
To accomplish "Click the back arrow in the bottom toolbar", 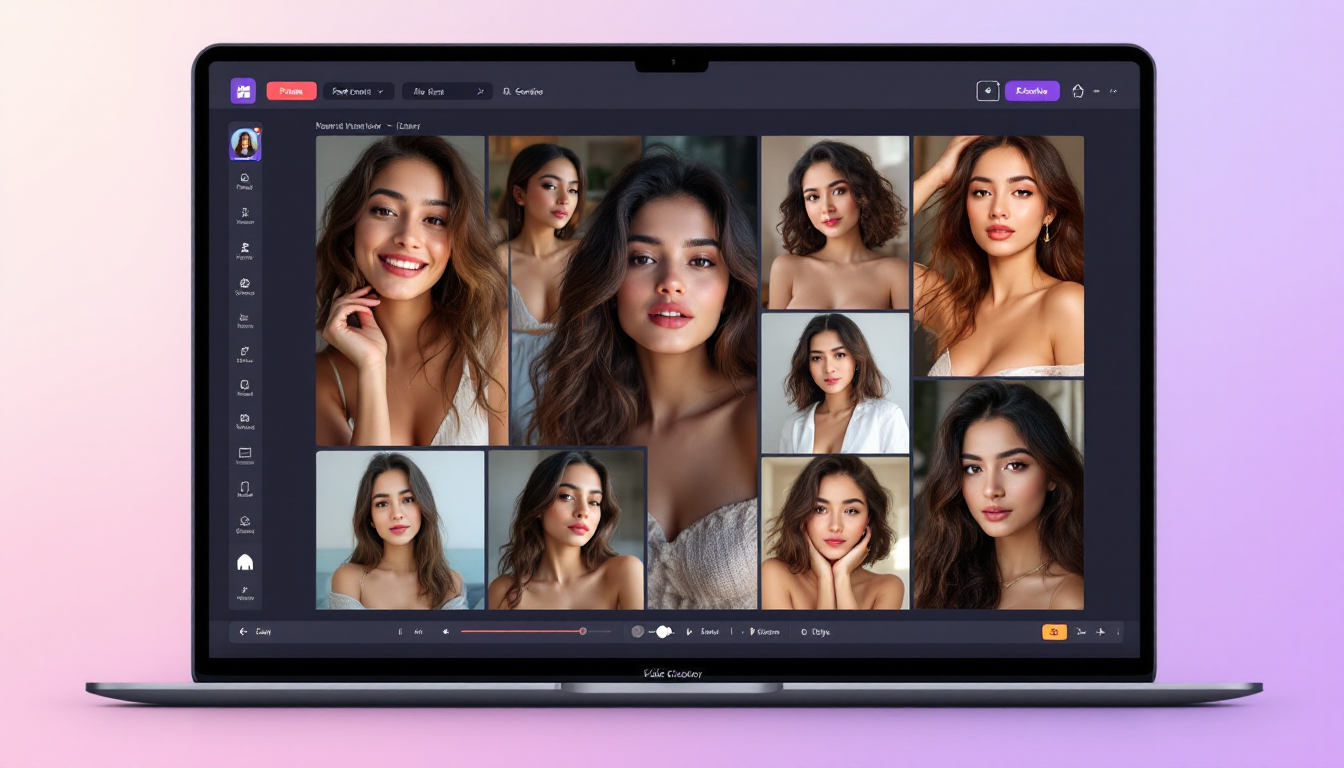I will (x=241, y=631).
